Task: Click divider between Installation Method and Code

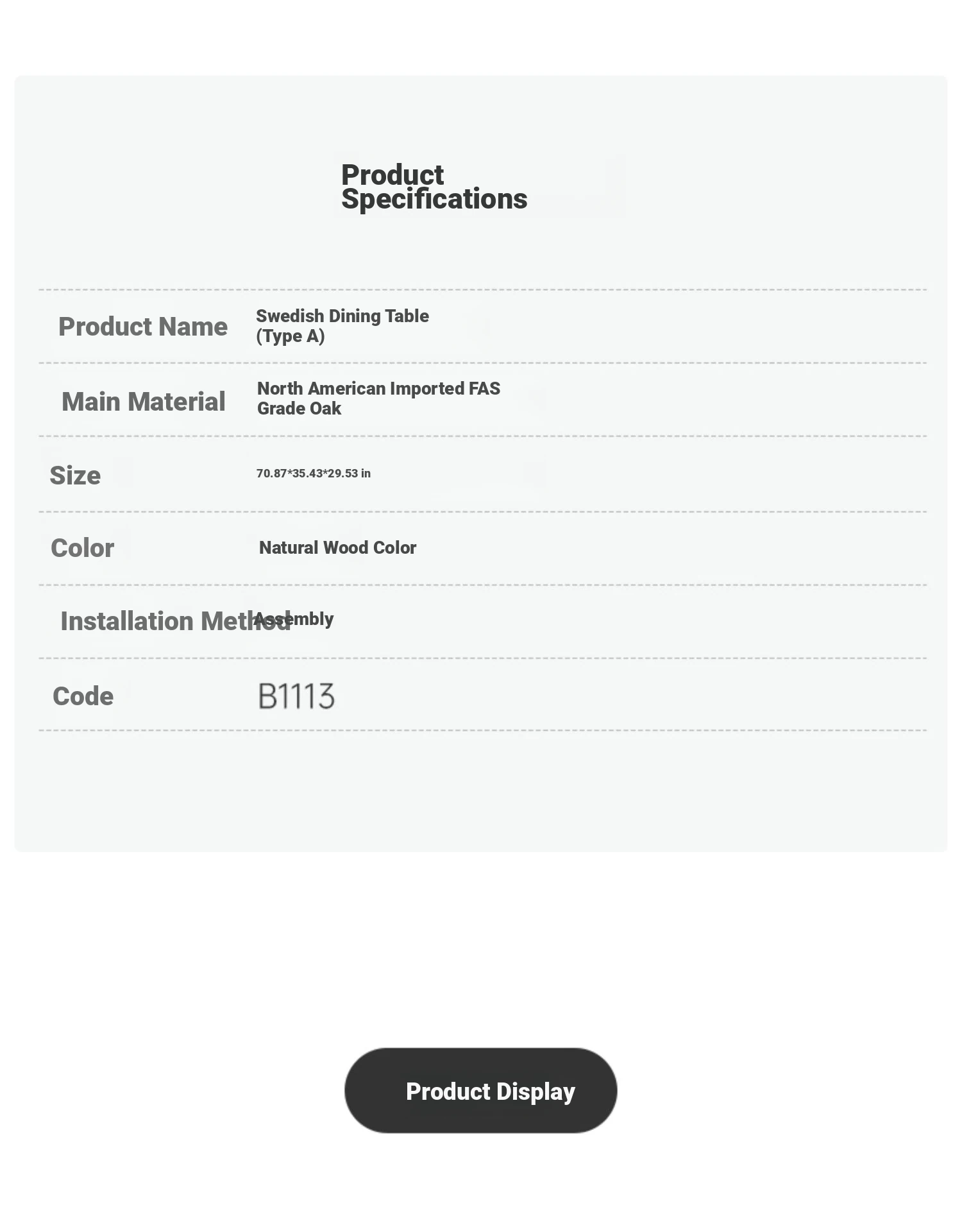Action: click(482, 658)
